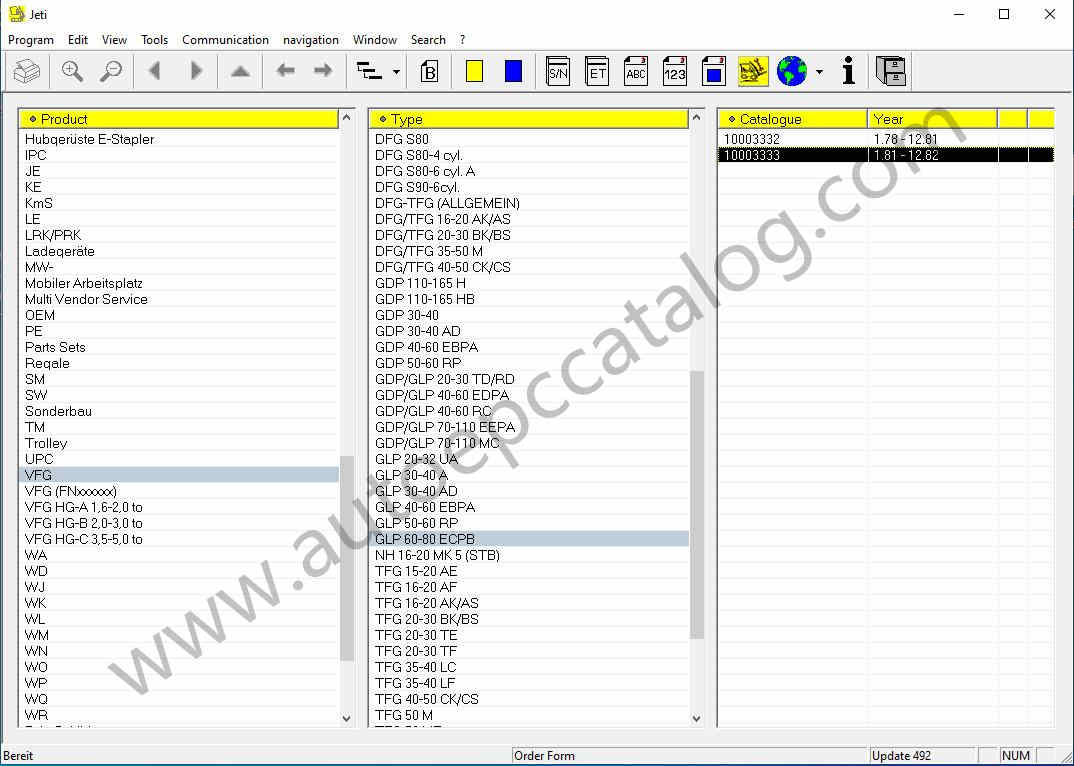Select product 'Hubgerüste E-Stapler'
Viewport: 1074px width, 766px height.
(x=179, y=139)
